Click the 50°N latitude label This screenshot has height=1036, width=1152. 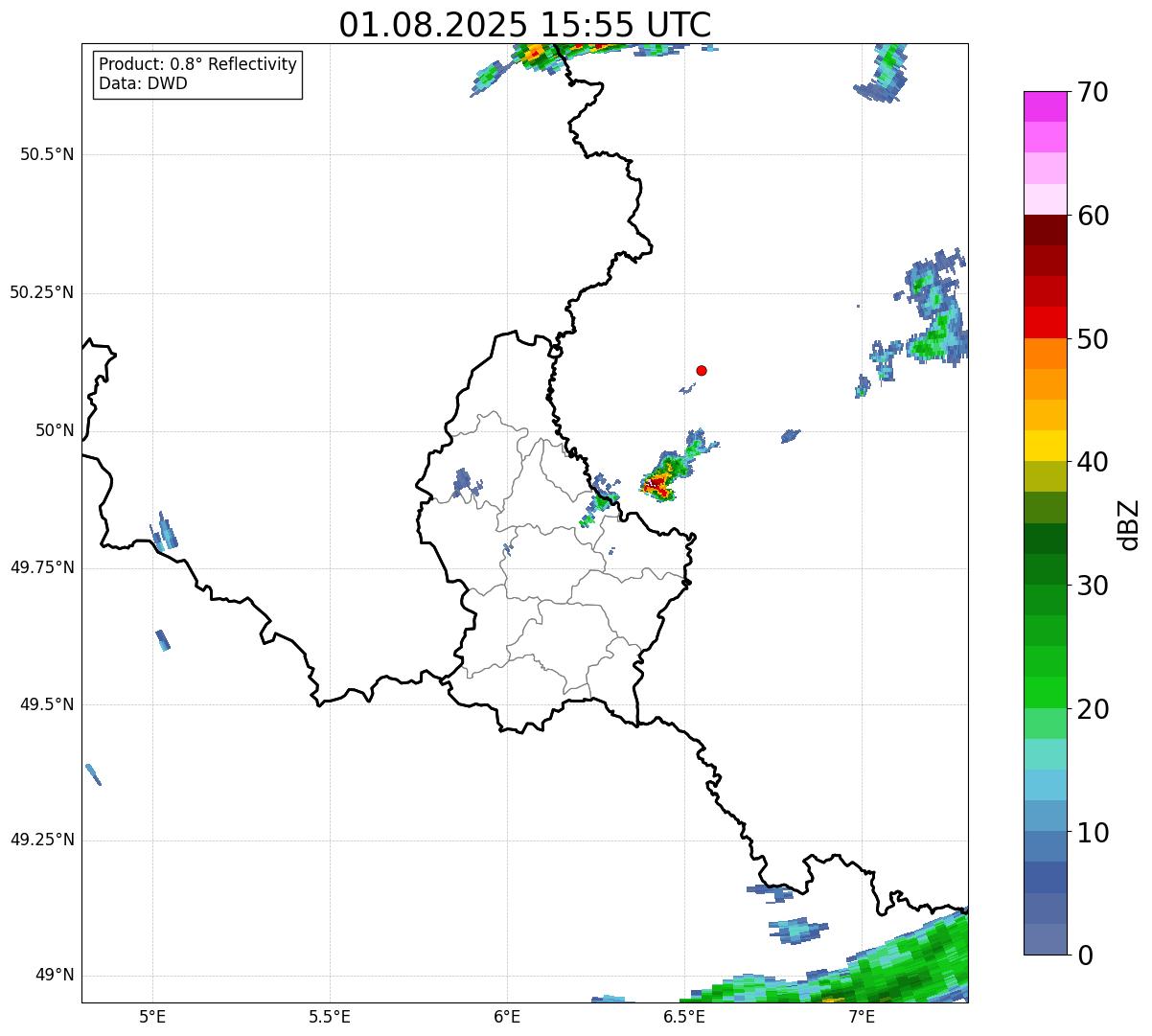[x=55, y=430]
